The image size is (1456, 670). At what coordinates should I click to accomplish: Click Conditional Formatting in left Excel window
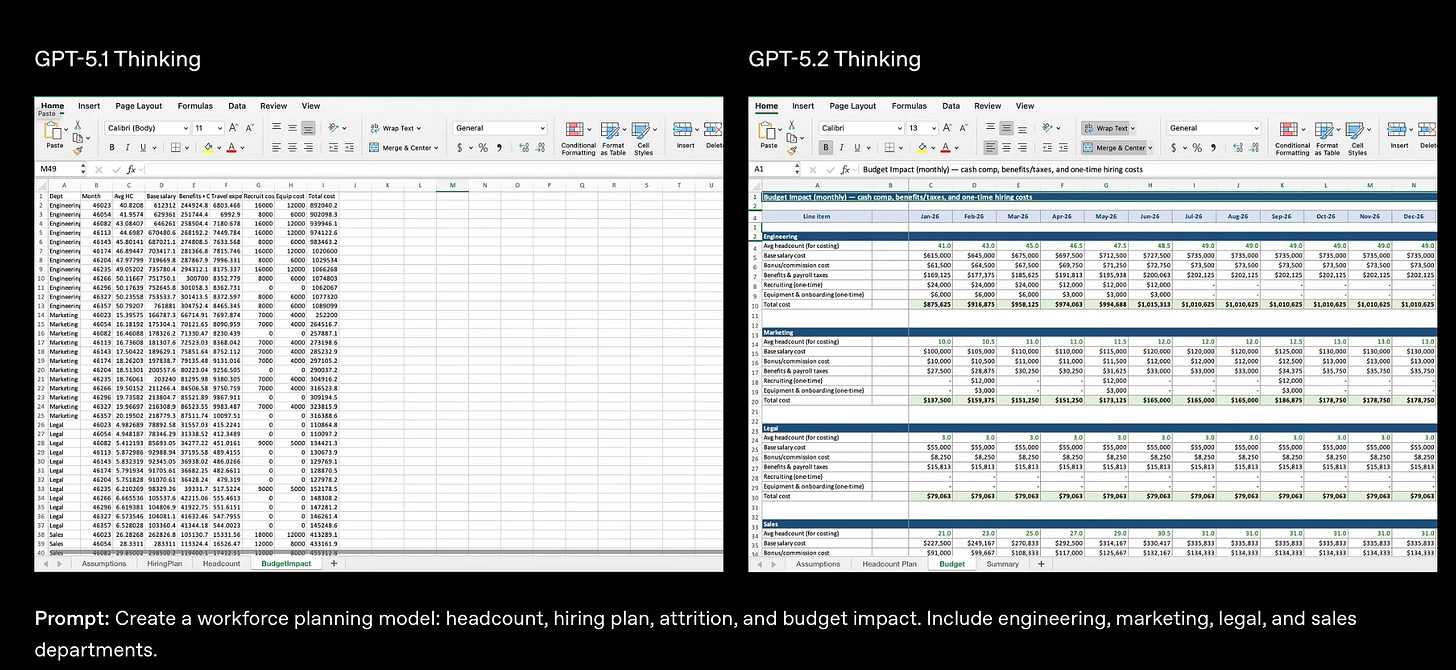click(x=578, y=138)
